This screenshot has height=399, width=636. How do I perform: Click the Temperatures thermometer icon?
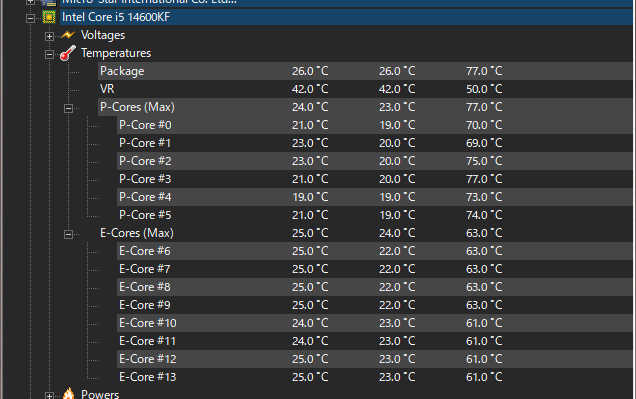click(x=68, y=53)
